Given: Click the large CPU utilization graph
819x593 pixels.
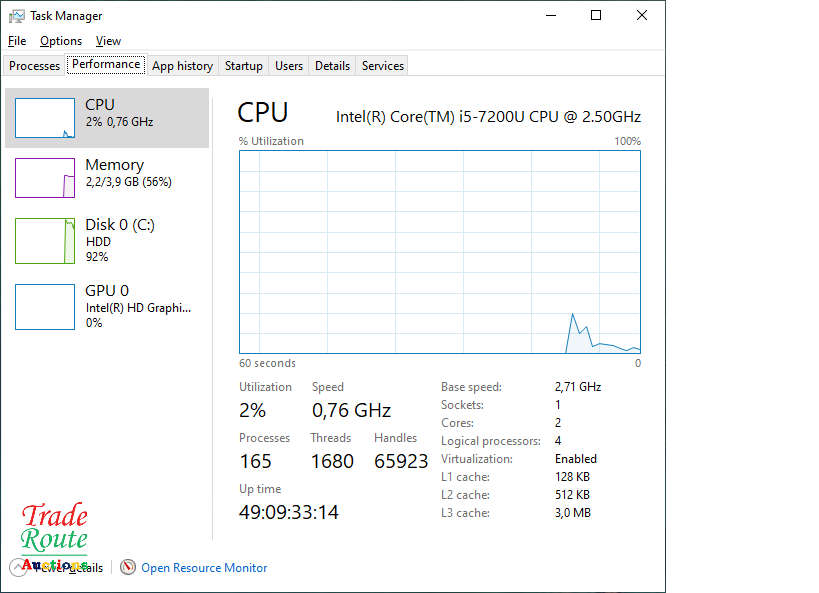Looking at the screenshot, I should coord(440,252).
